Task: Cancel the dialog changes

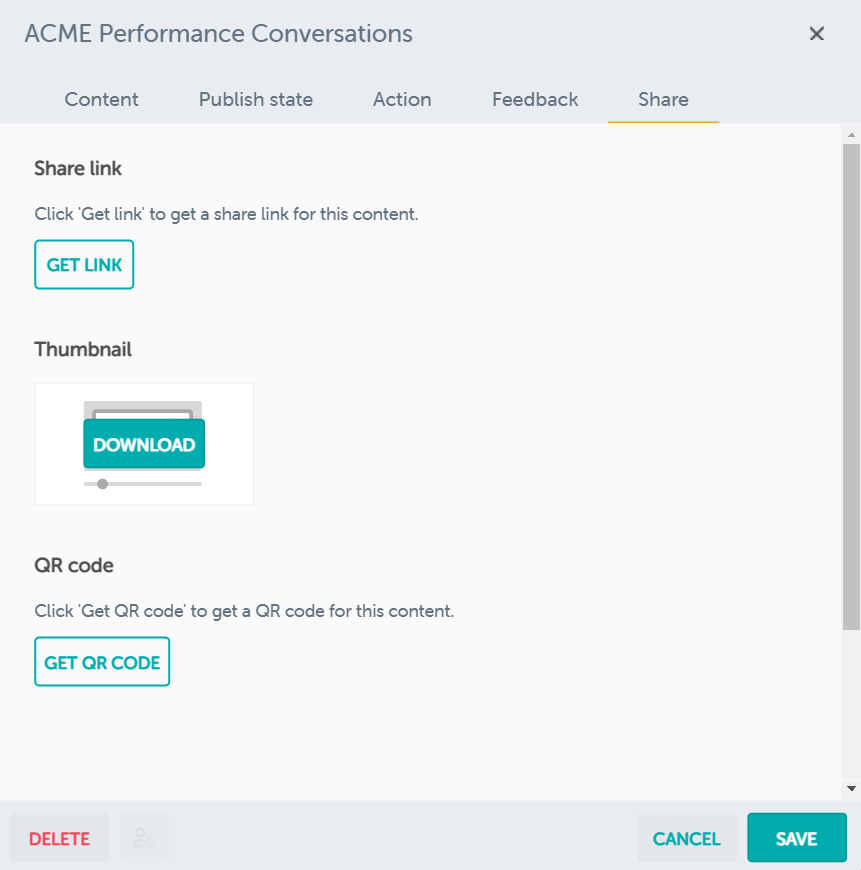Action: coord(686,838)
